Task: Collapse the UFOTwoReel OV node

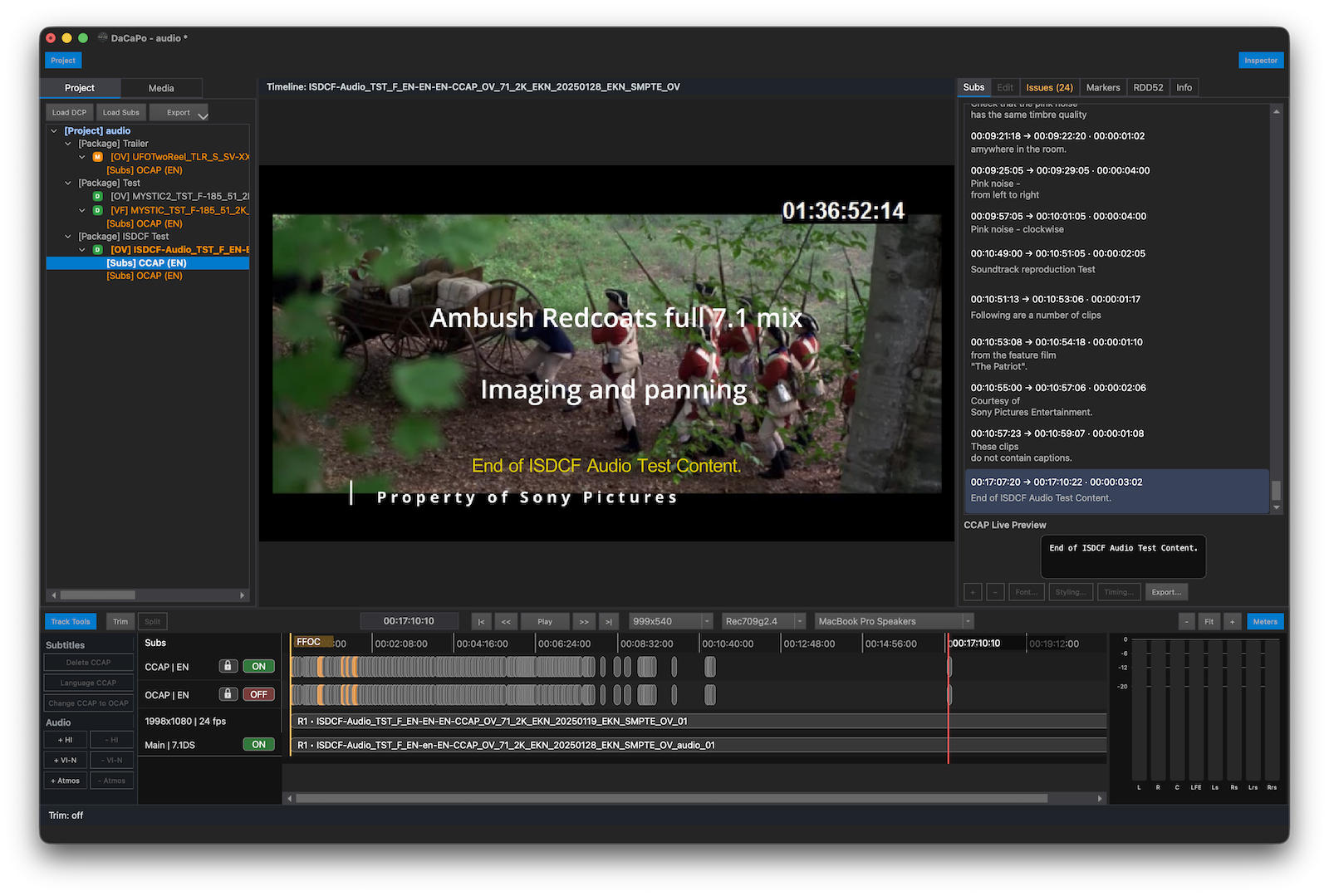Action: 82,157
